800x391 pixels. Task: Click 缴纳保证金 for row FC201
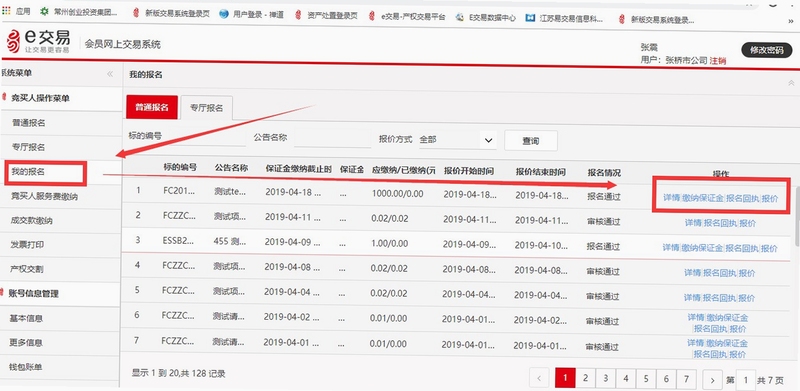pyautogui.click(x=703, y=199)
